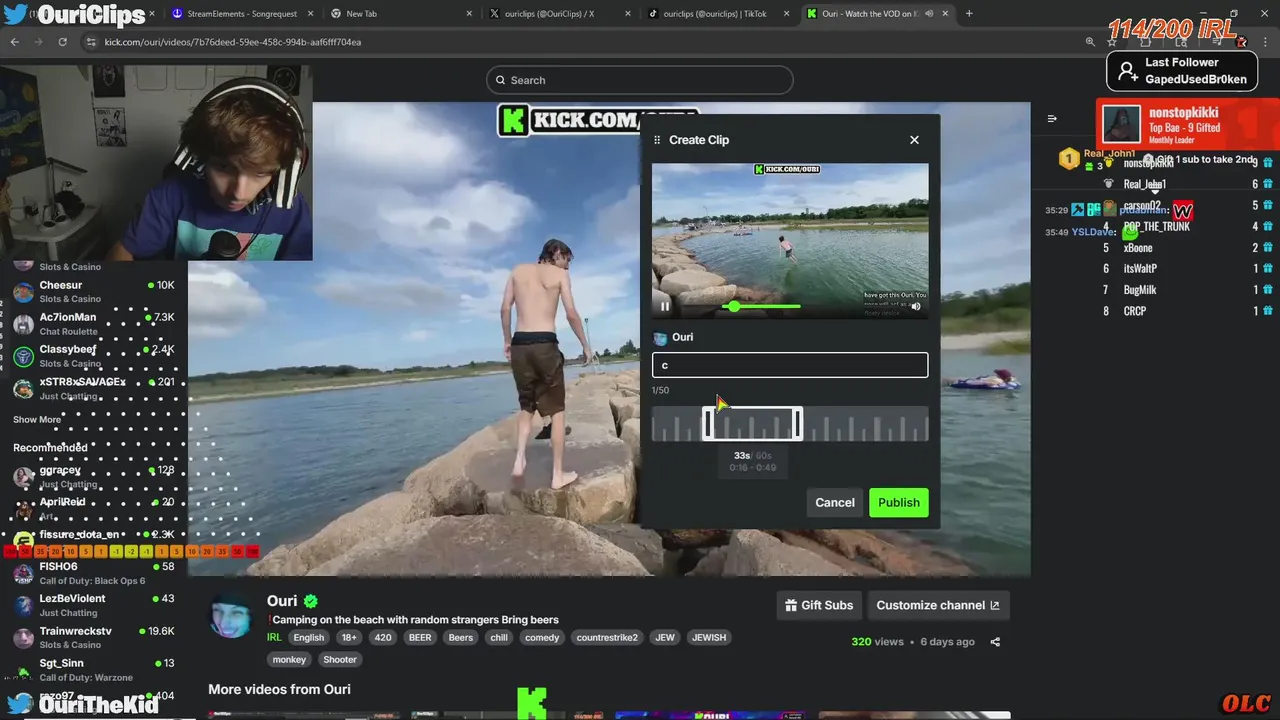The image size is (1280, 720).
Task: Open Sgt_Sinn recommended channel
Action: pyautogui.click(x=94, y=670)
